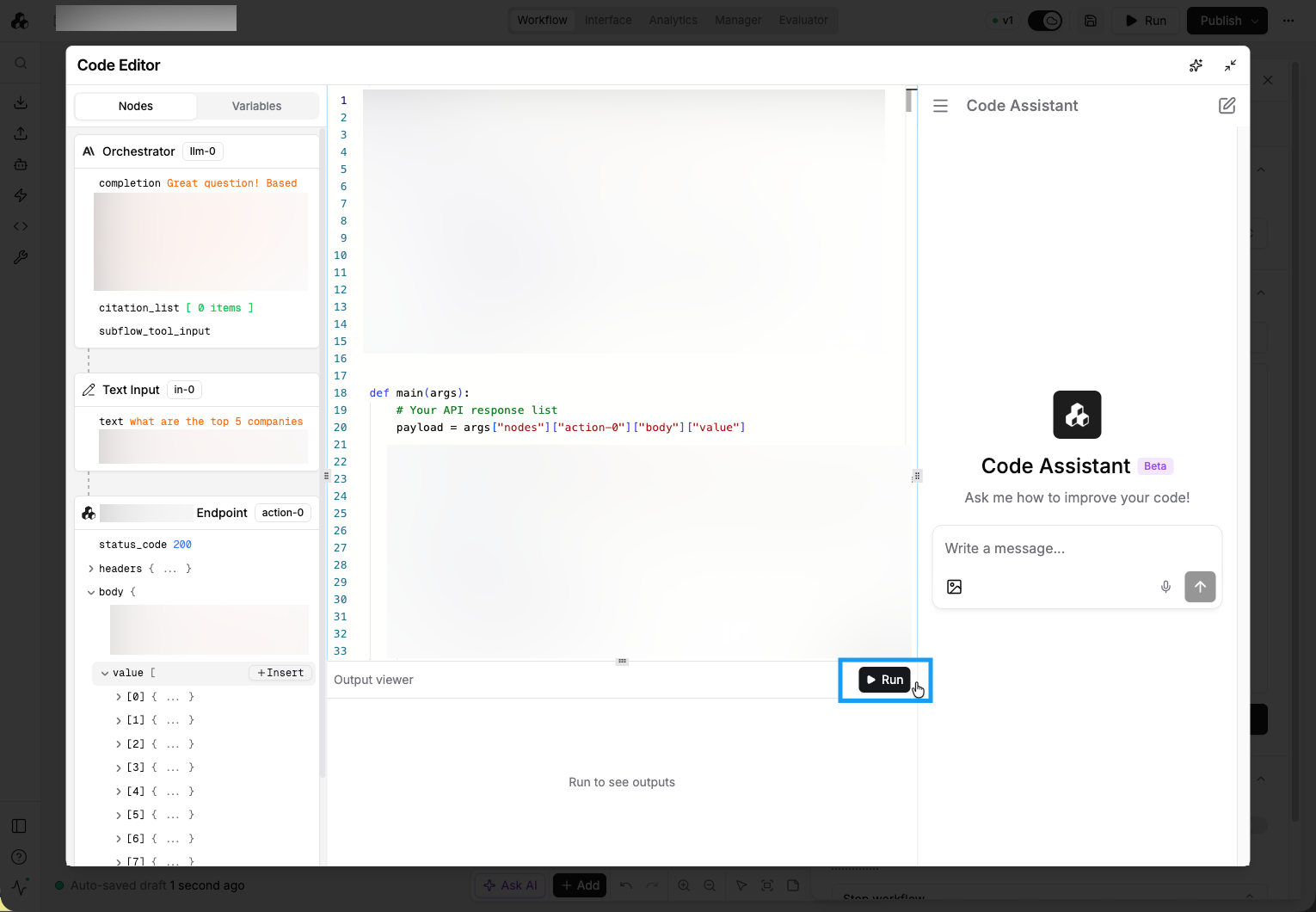Click the Write a message input field
The width and height of the screenshot is (1316, 912).
pos(1075,549)
